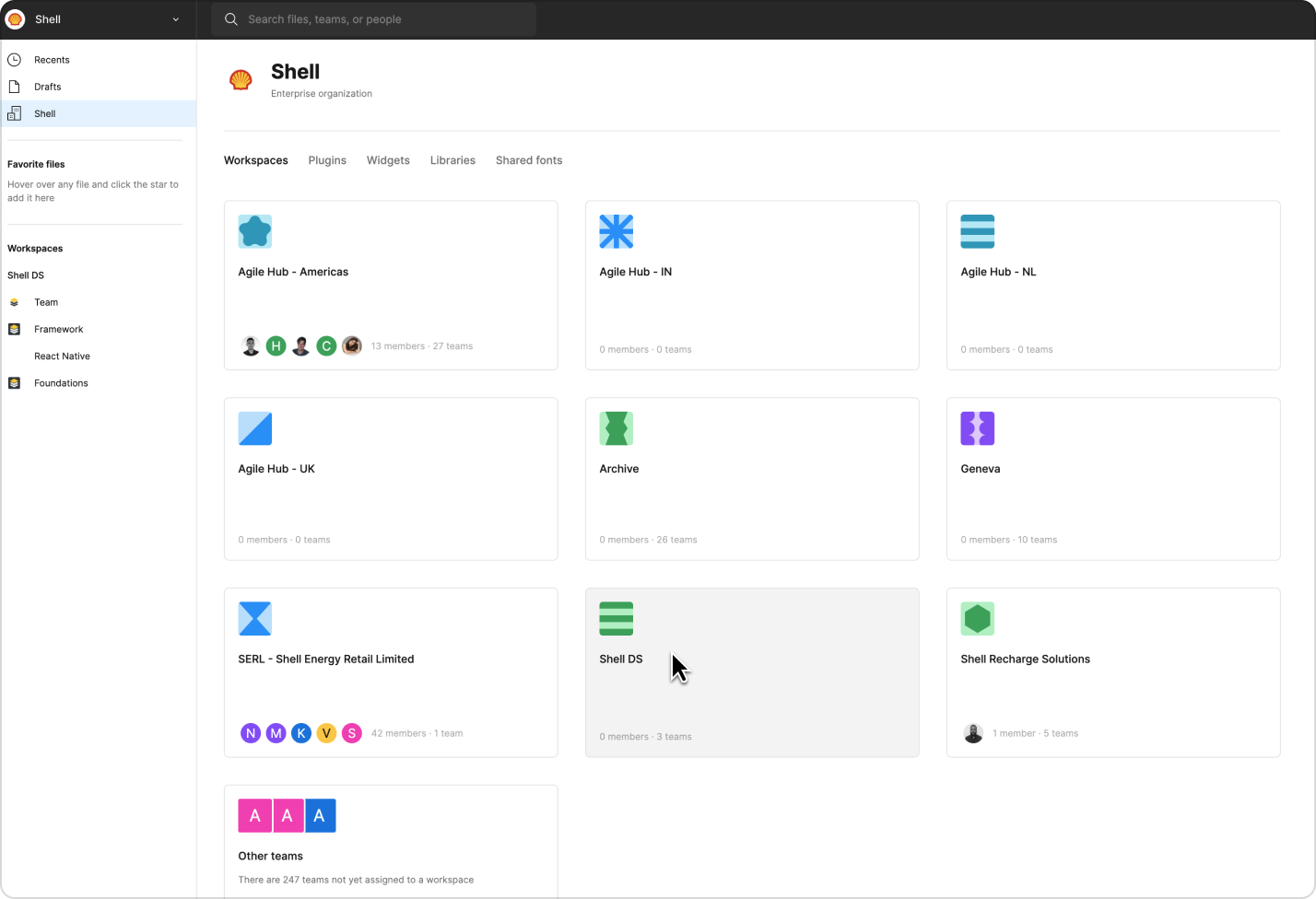Select Shell organization in the sidebar
The width and height of the screenshot is (1316, 899).
point(98,113)
